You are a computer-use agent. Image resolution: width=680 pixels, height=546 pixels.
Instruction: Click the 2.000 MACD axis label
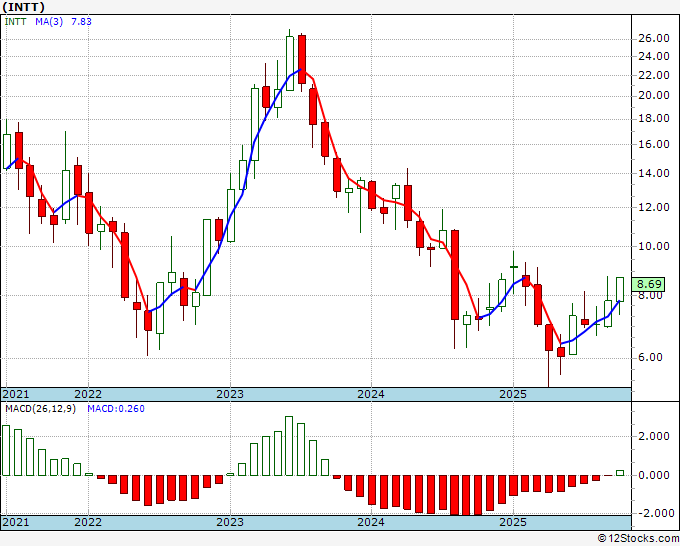click(x=654, y=436)
